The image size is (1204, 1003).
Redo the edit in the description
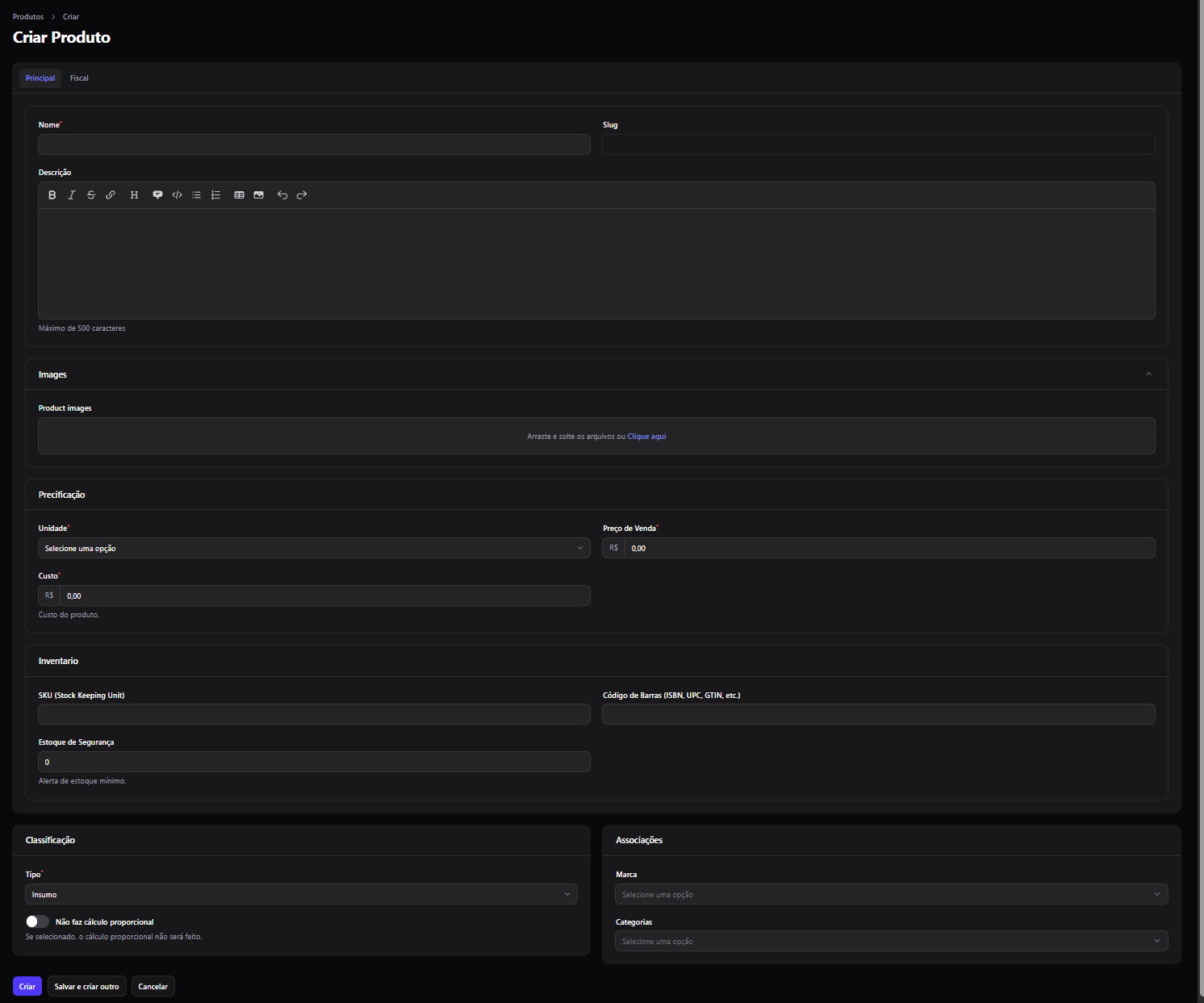tap(302, 195)
